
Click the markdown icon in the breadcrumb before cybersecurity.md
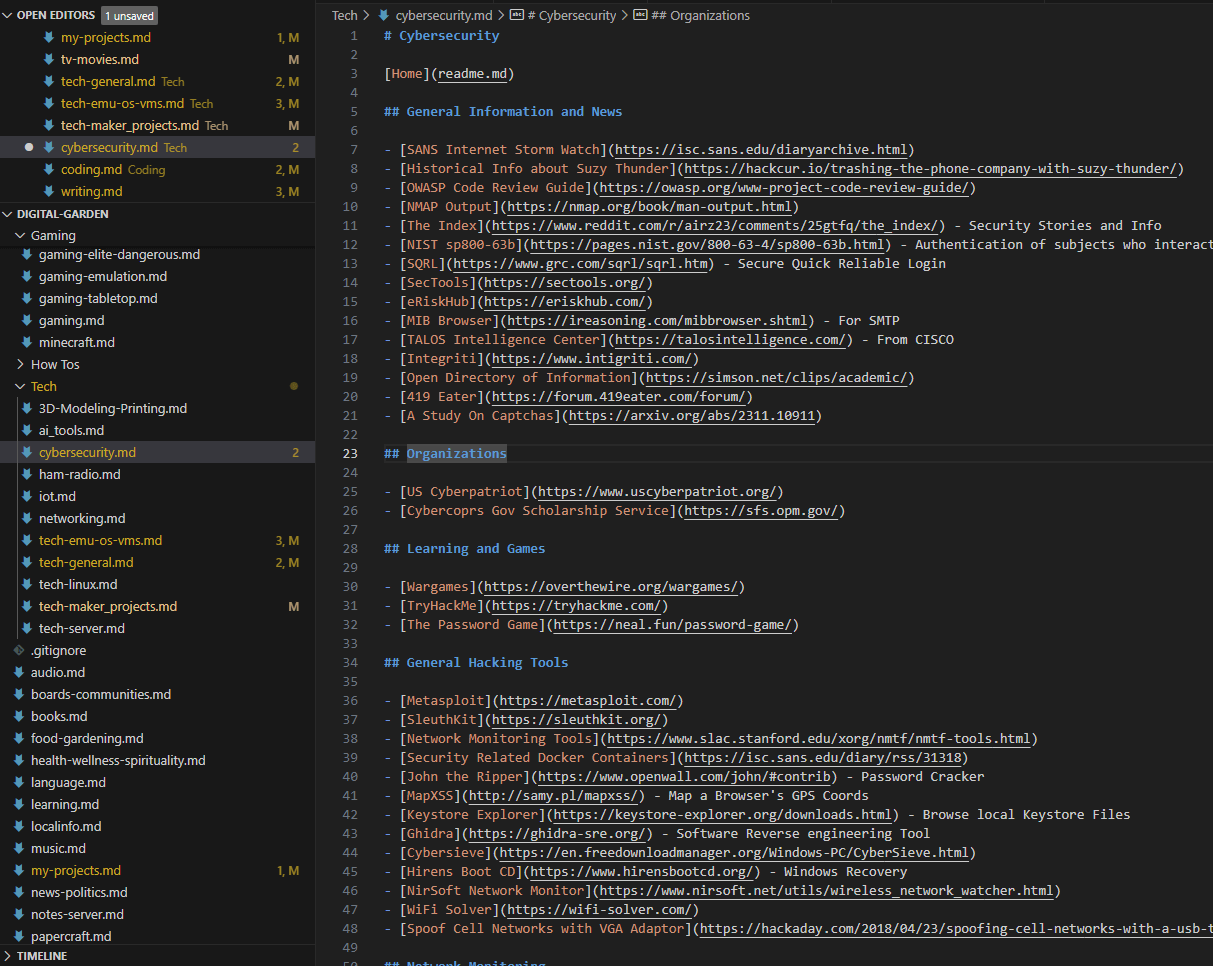click(383, 15)
